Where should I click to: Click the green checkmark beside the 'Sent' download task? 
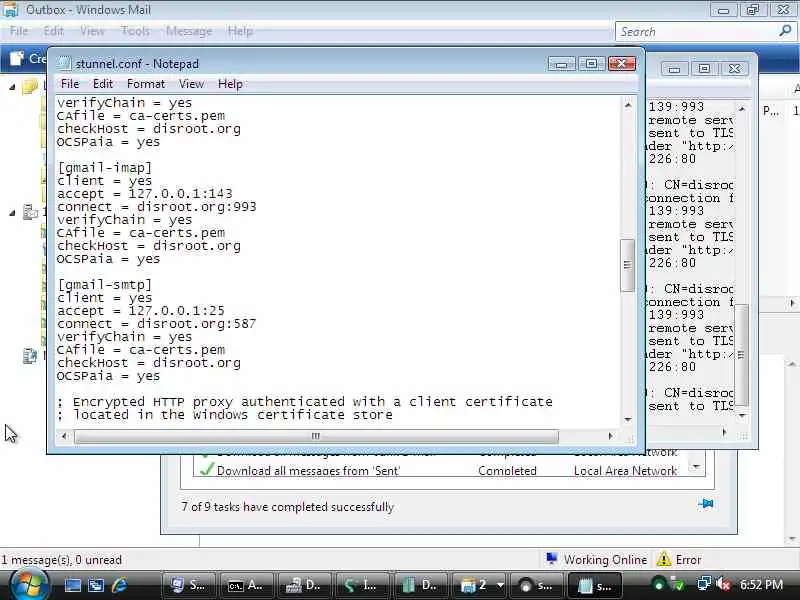[206, 469]
